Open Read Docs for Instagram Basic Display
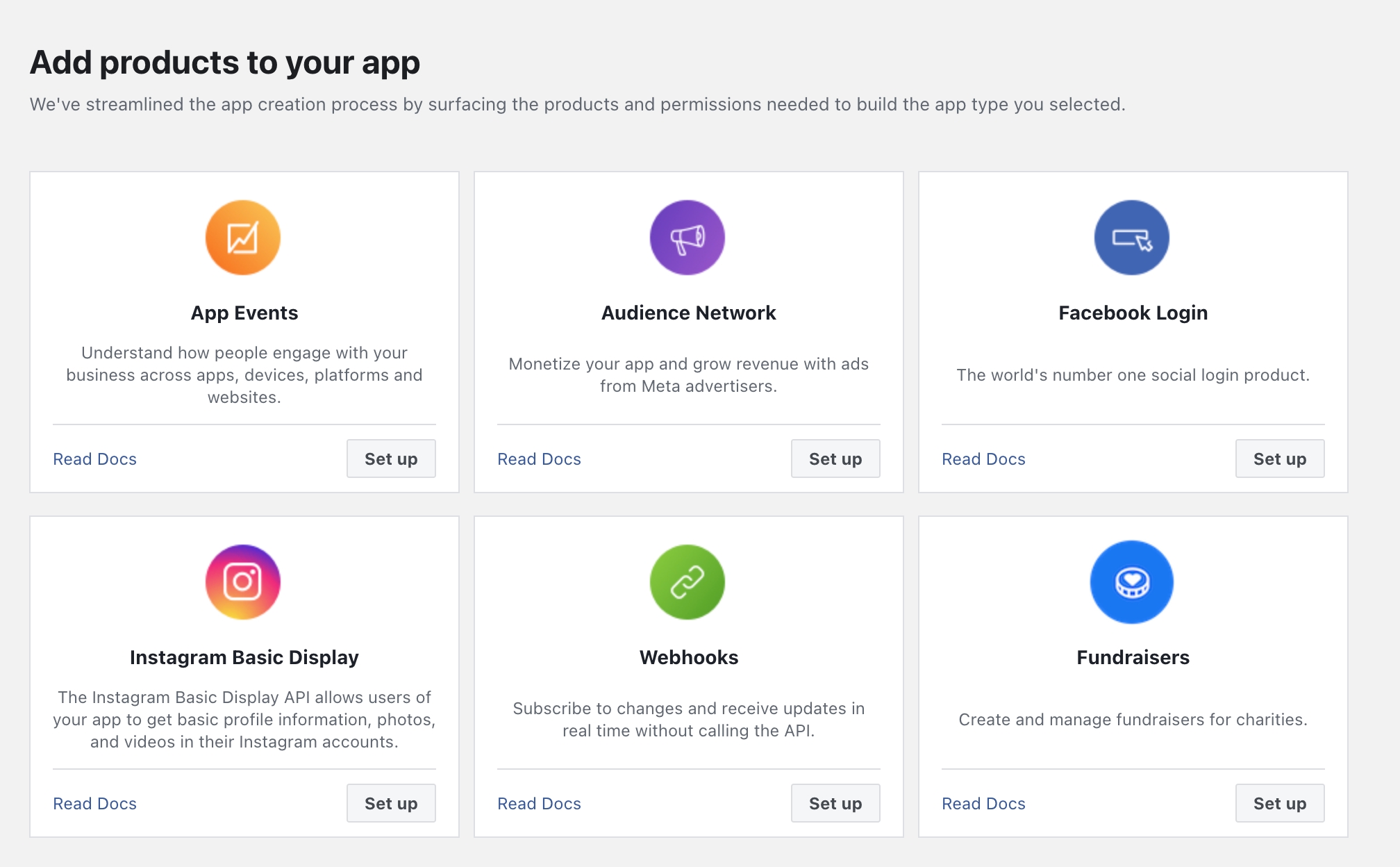Image resolution: width=1400 pixels, height=867 pixels. click(95, 804)
